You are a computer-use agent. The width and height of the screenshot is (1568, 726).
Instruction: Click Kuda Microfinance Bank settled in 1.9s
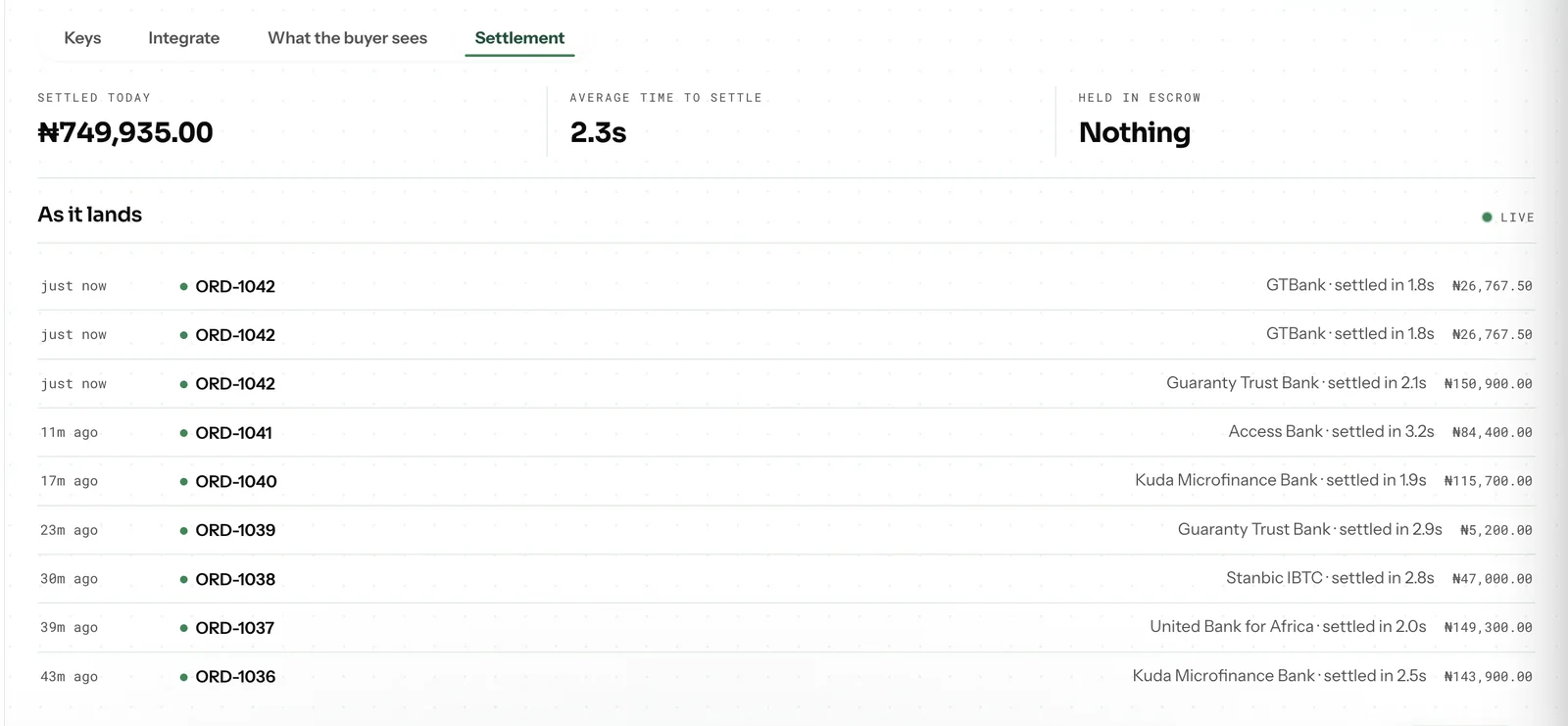tap(1280, 480)
